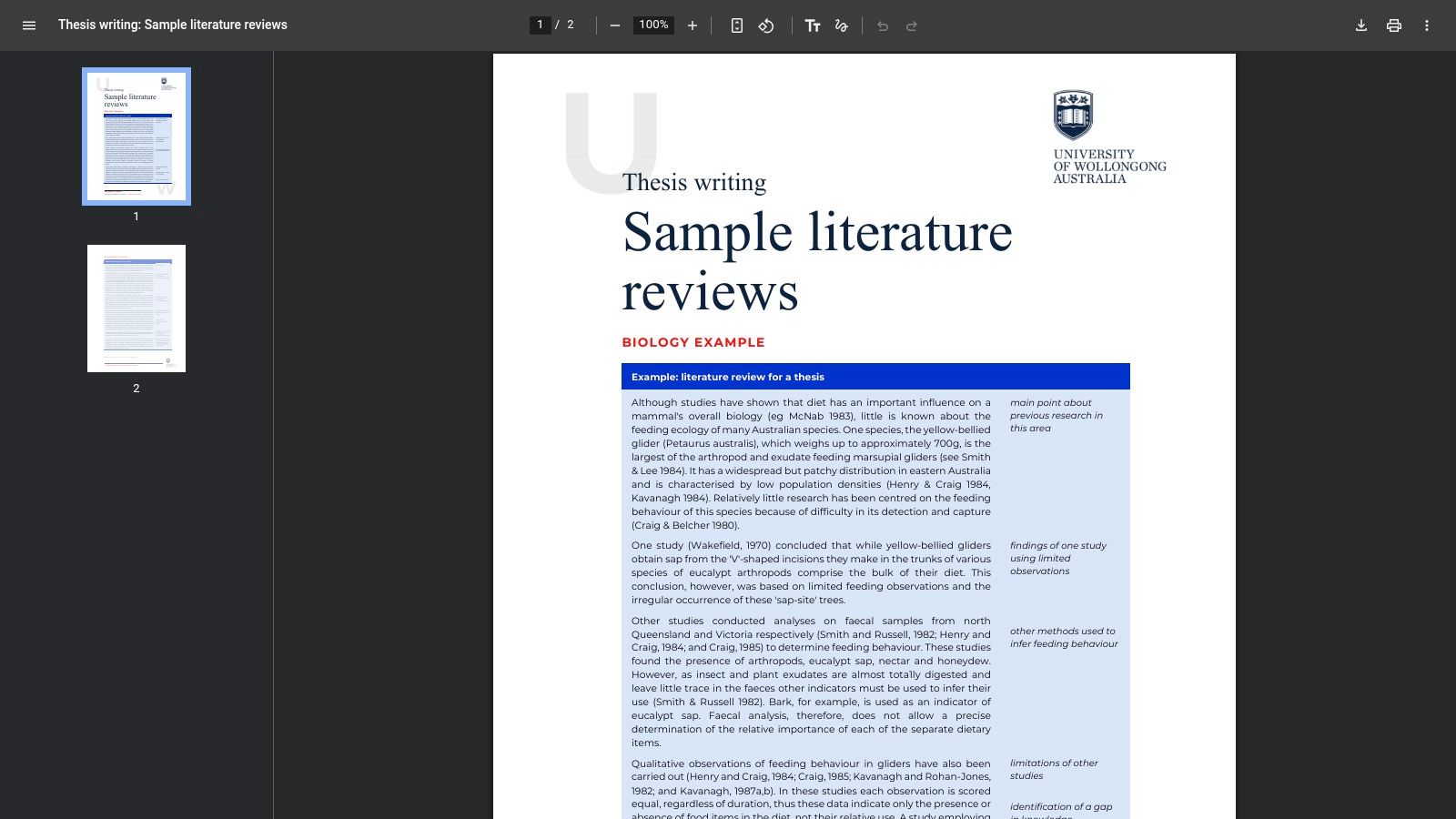This screenshot has width=1456, height=819.
Task: Click the undo arrow icon
Action: tap(883, 25)
